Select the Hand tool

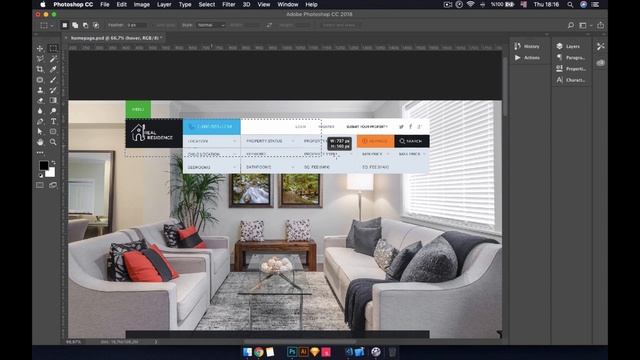(x=40, y=142)
